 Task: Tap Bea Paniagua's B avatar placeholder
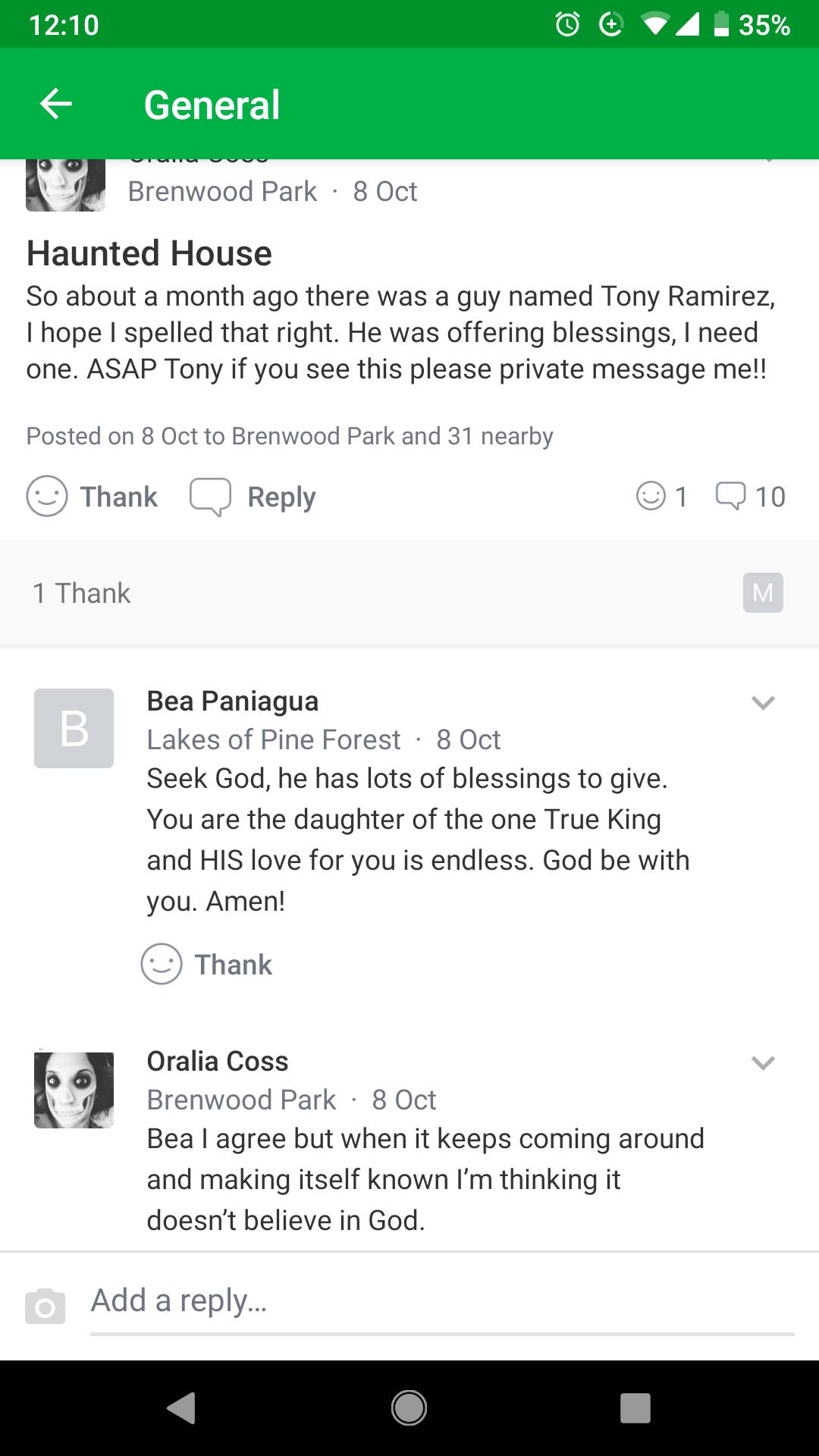point(74,728)
